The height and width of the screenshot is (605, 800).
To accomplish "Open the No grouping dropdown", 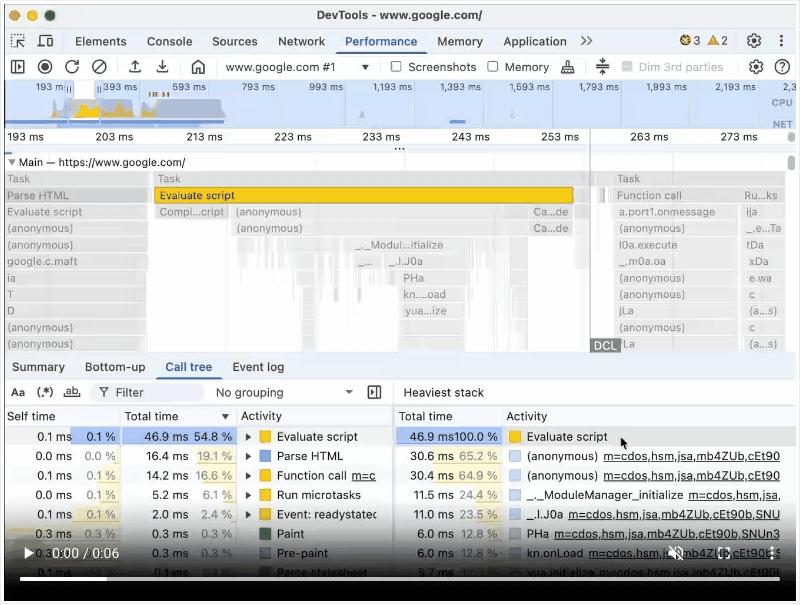I will (x=284, y=392).
